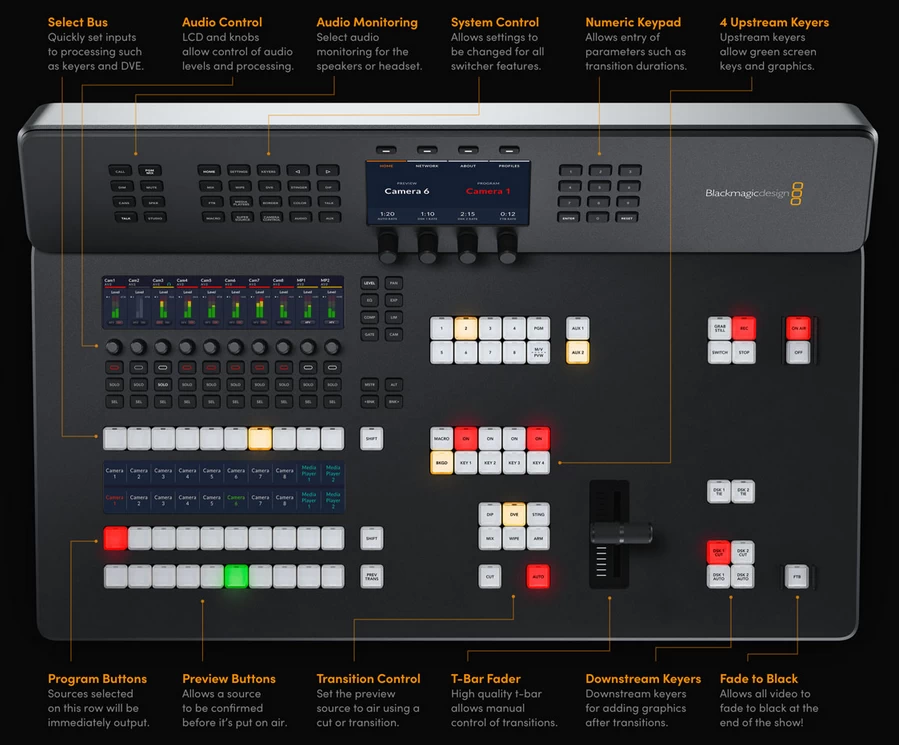The width and height of the screenshot is (899, 745).
Task: Select the DVE transition style
Action: tap(515, 514)
